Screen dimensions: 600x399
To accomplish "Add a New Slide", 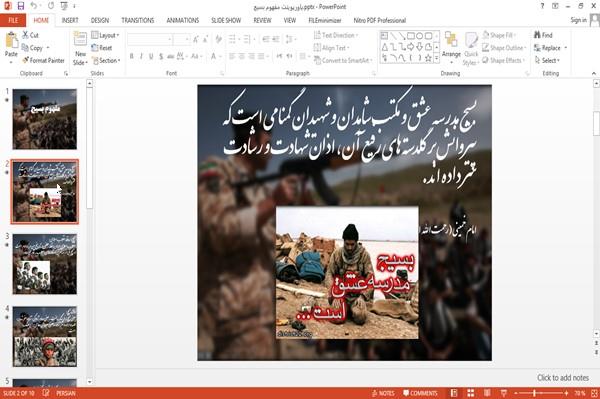I will point(80,48).
